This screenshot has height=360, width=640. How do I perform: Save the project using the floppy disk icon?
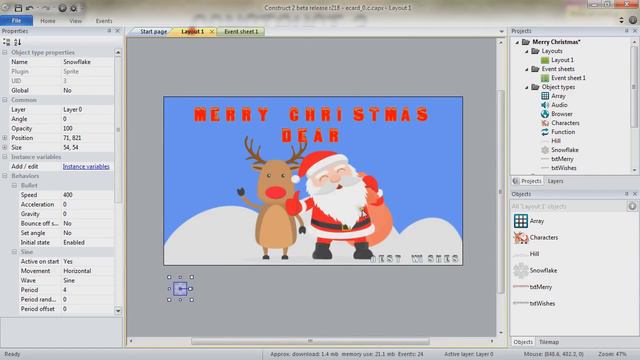click(x=18, y=7)
